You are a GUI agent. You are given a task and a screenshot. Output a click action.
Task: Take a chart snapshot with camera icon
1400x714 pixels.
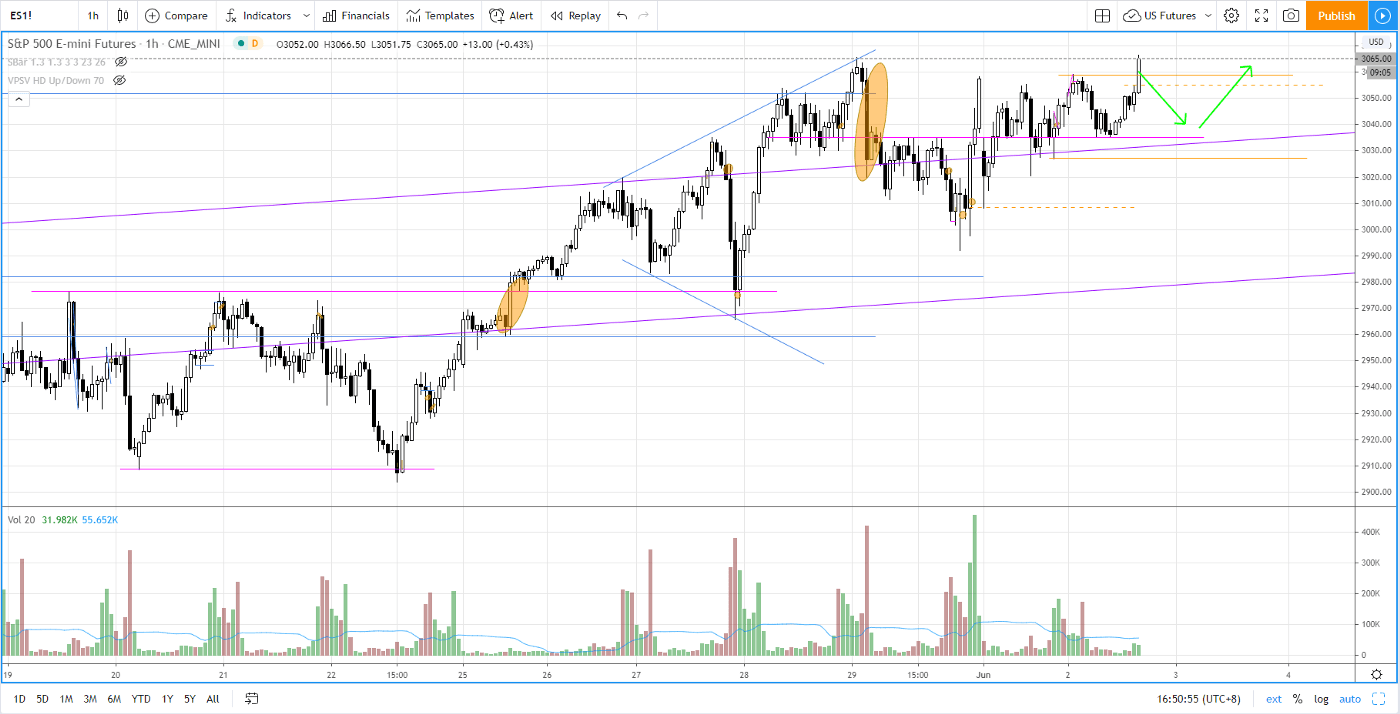point(1290,15)
